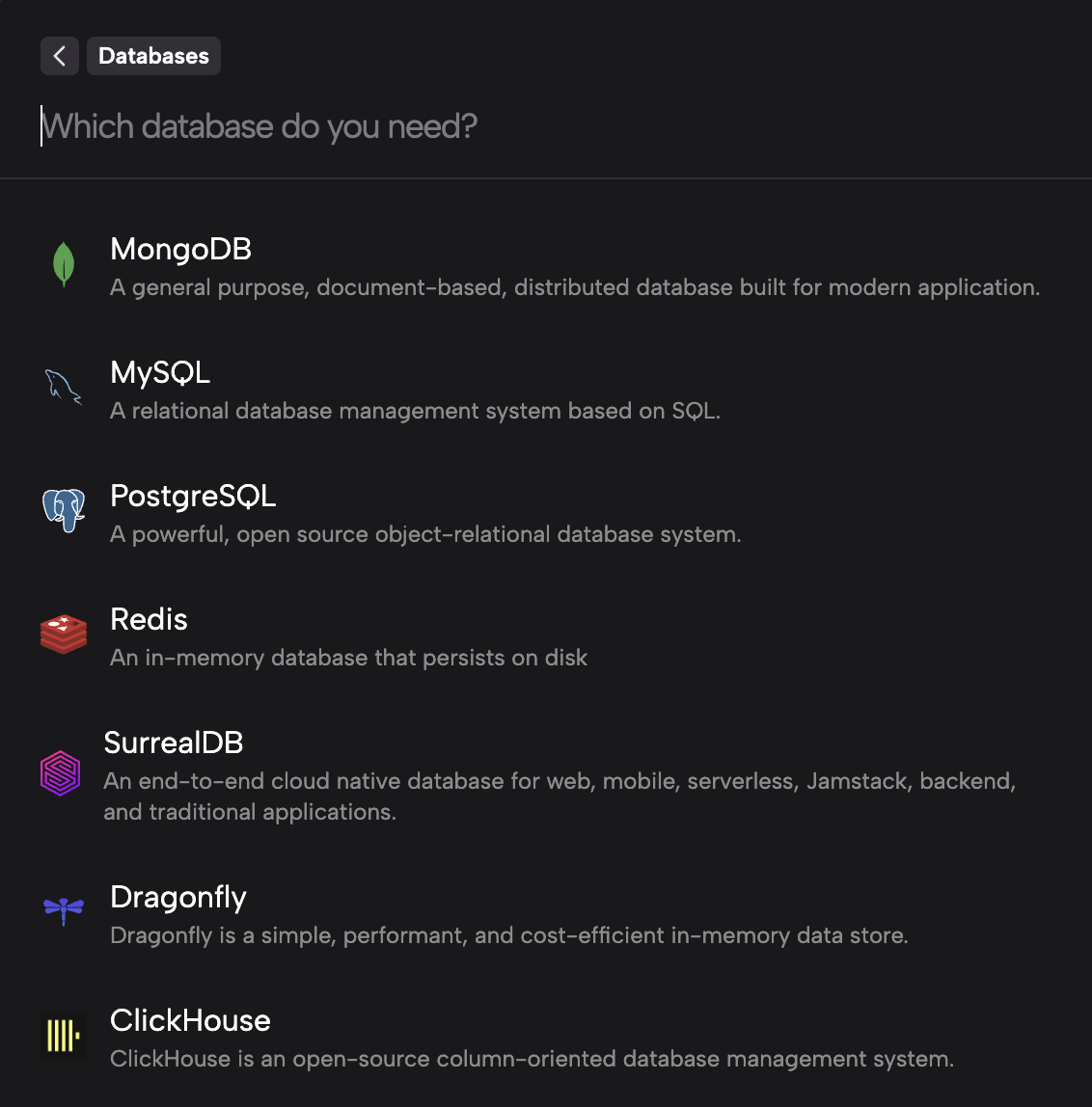
Task: Click the Databases breadcrumb label
Action: tap(153, 56)
